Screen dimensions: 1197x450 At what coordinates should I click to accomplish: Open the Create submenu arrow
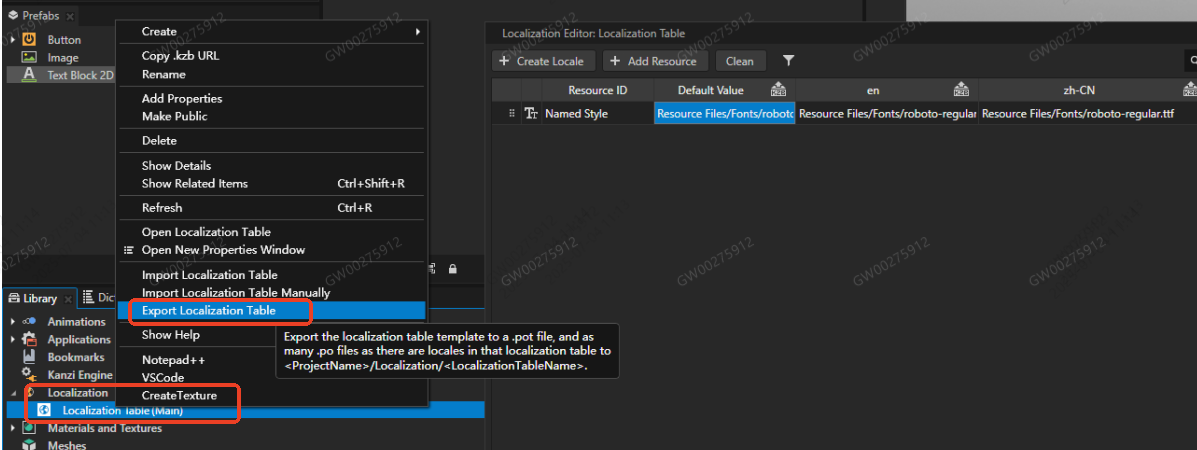coord(418,31)
